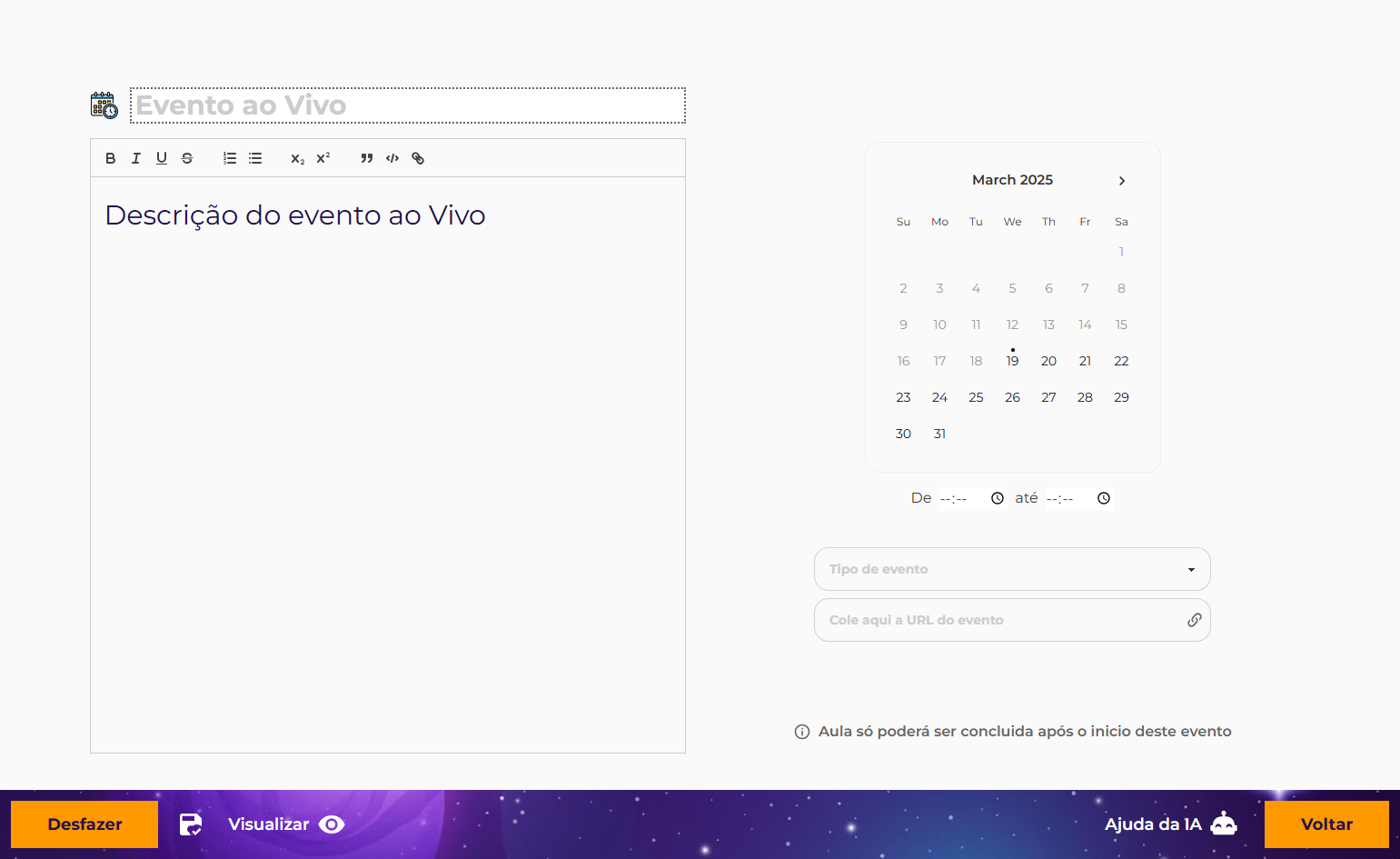Select March 26 in the calendar
Screen dimensions: 1400x859
pyautogui.click(x=1012, y=397)
